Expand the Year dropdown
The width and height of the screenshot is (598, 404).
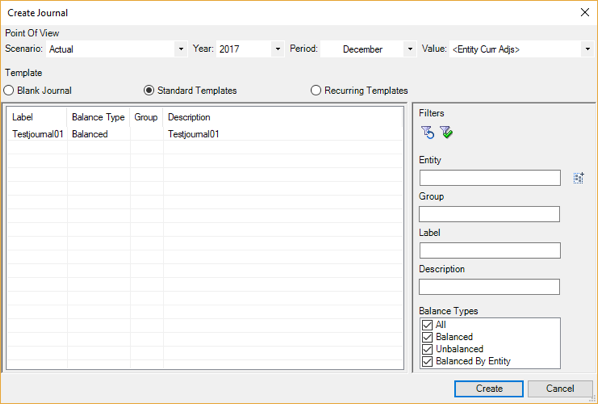278,49
